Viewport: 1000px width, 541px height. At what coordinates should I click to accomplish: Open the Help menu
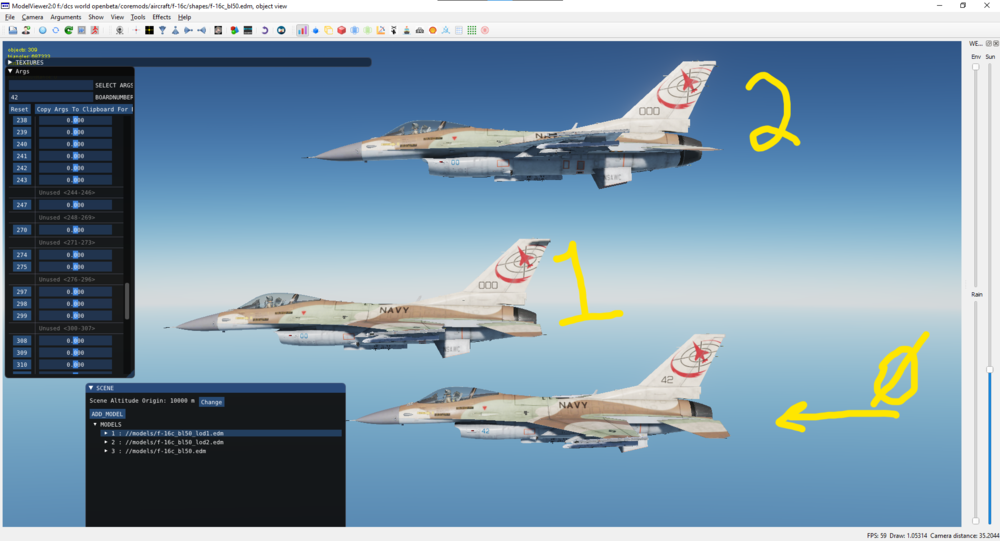[x=184, y=17]
